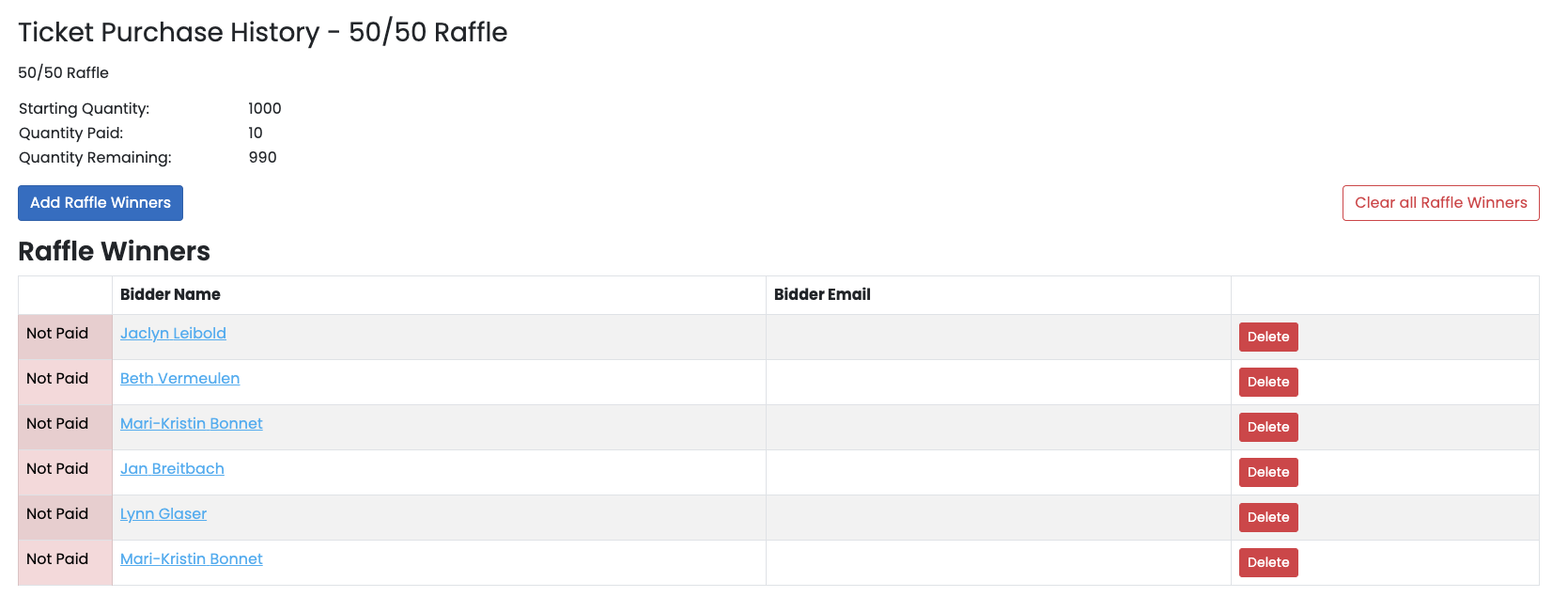This screenshot has width=1568, height=597.
Task: Delete Beth Vermeulen's winner entry
Action: (x=1267, y=382)
